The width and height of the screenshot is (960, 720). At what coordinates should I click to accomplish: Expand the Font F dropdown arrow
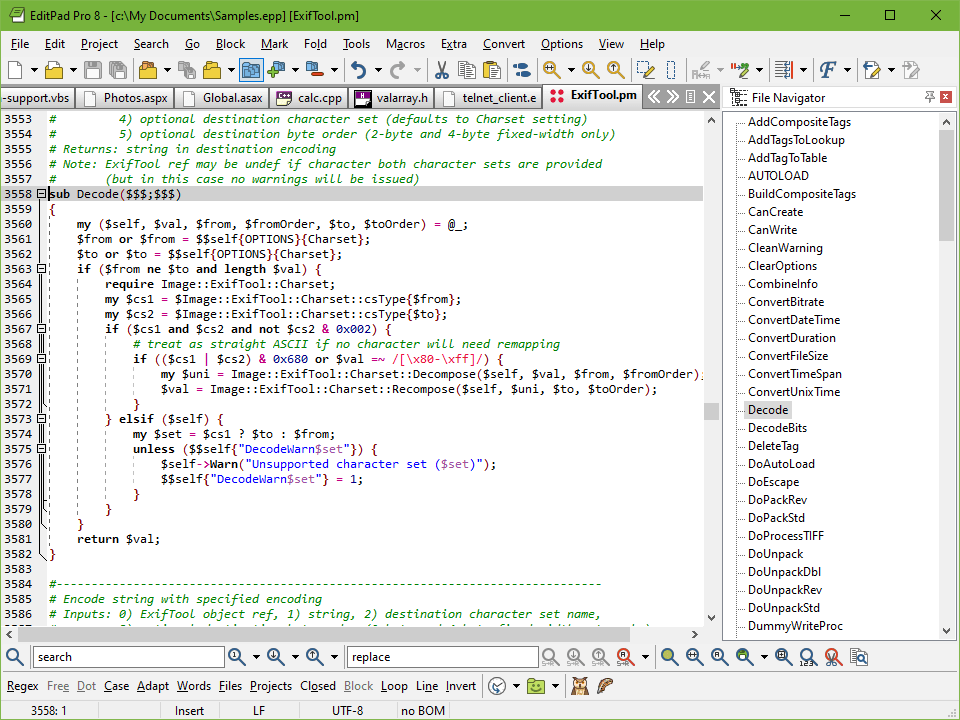point(847,70)
